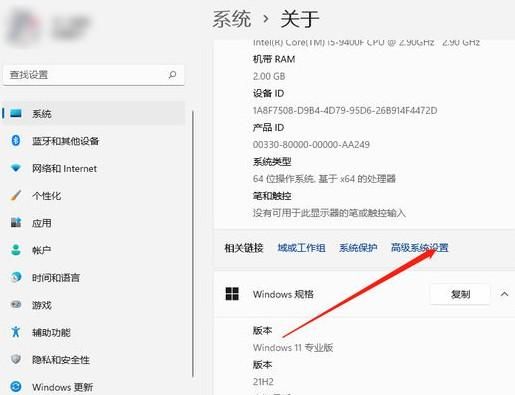Open 应用 settings page

[x=93, y=223]
